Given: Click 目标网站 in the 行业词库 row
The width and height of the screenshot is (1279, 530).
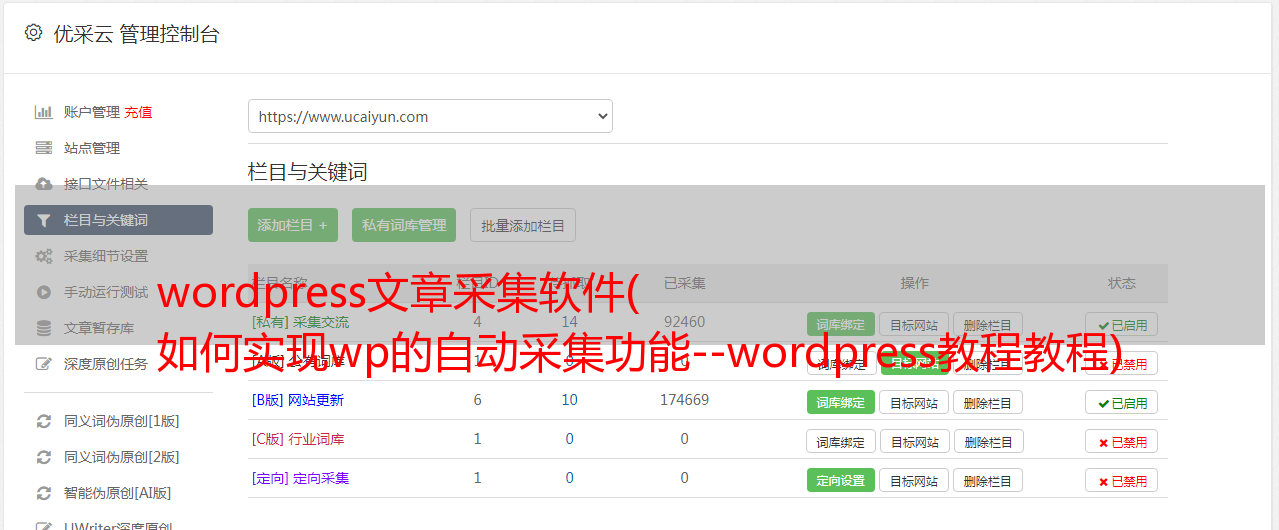Looking at the screenshot, I should [914, 441].
